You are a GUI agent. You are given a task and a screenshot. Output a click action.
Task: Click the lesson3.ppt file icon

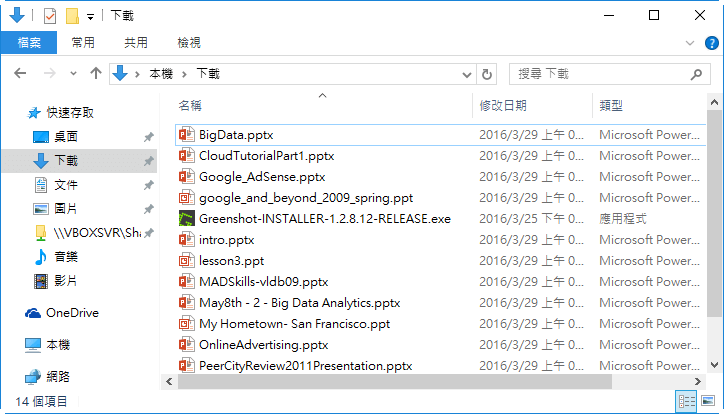pos(187,261)
